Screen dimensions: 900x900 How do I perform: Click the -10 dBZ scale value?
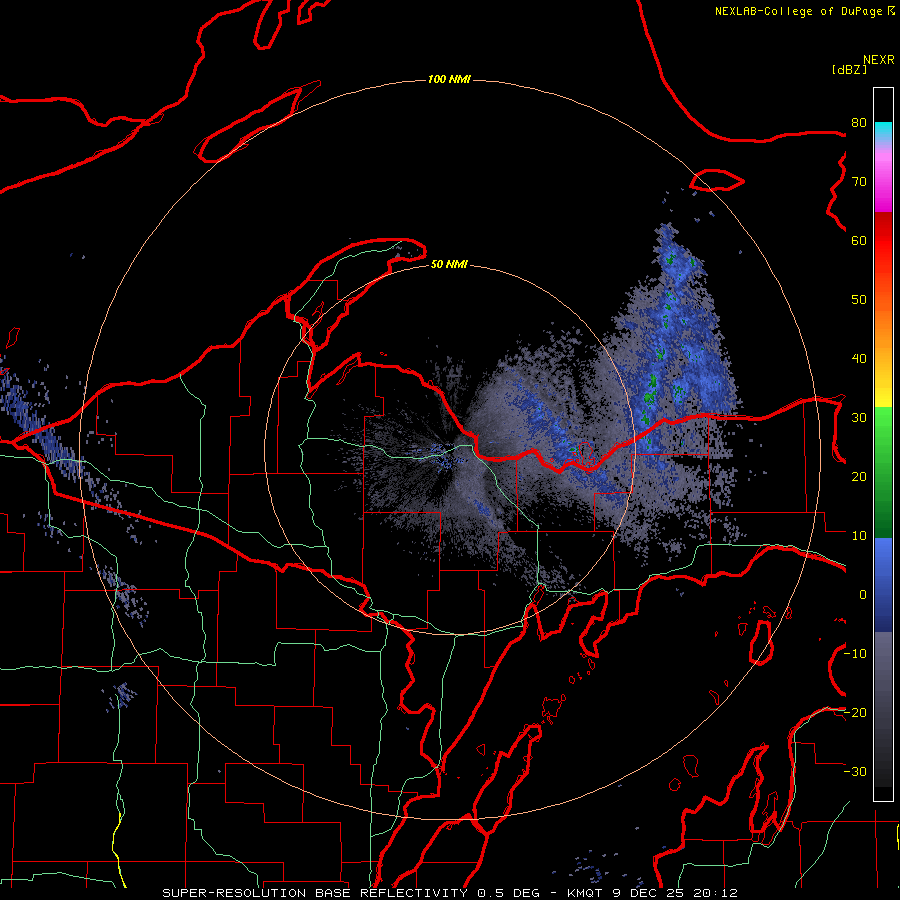[x=855, y=654]
